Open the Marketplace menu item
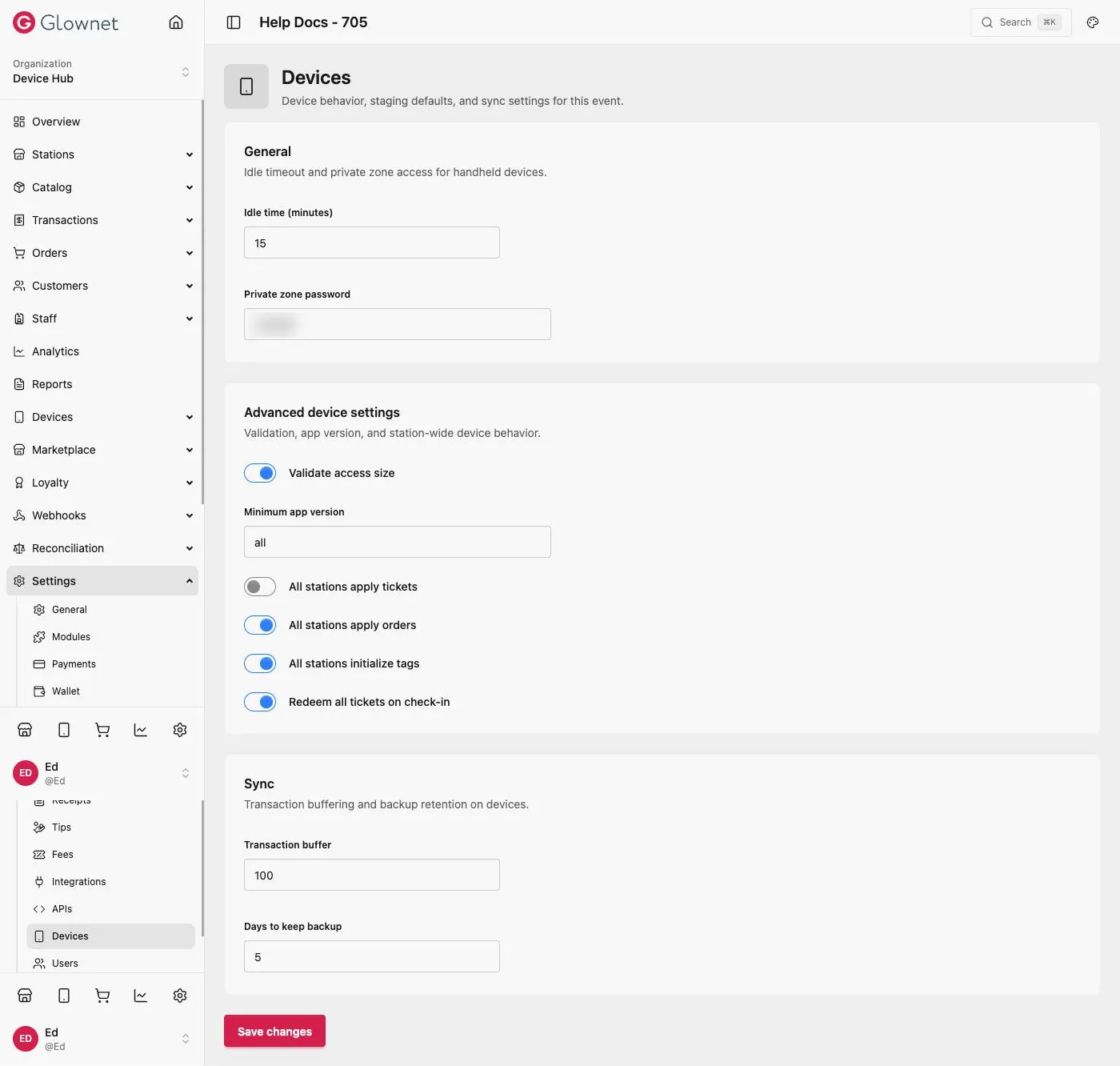 tap(102, 450)
